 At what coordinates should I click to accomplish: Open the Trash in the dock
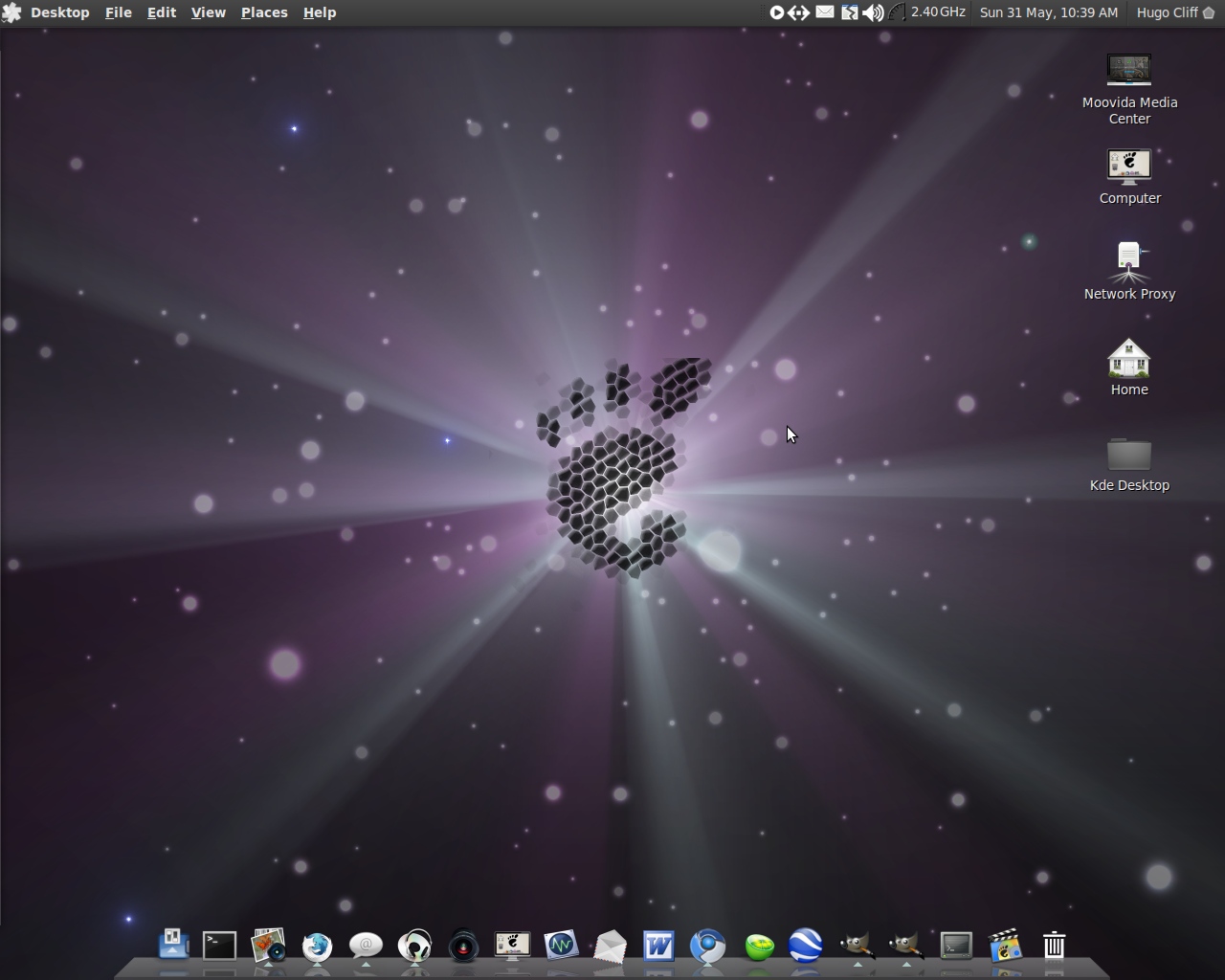1054,946
